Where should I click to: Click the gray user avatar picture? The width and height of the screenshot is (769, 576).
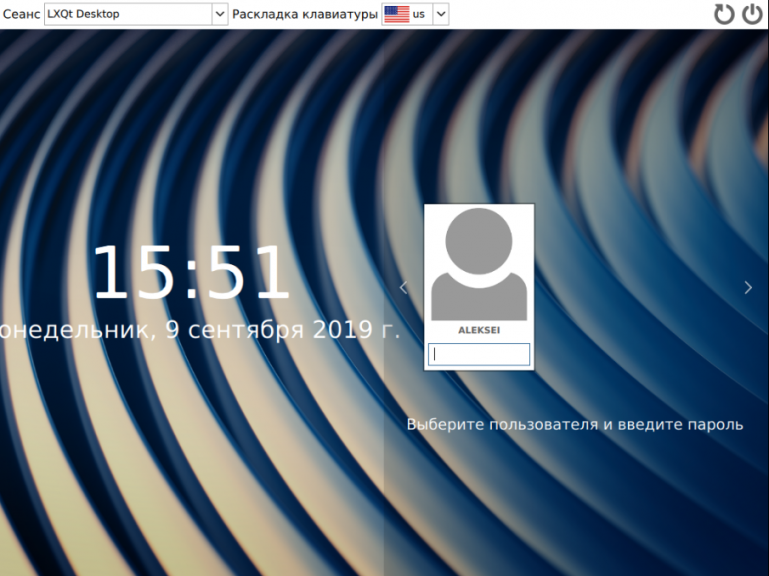(x=478, y=263)
